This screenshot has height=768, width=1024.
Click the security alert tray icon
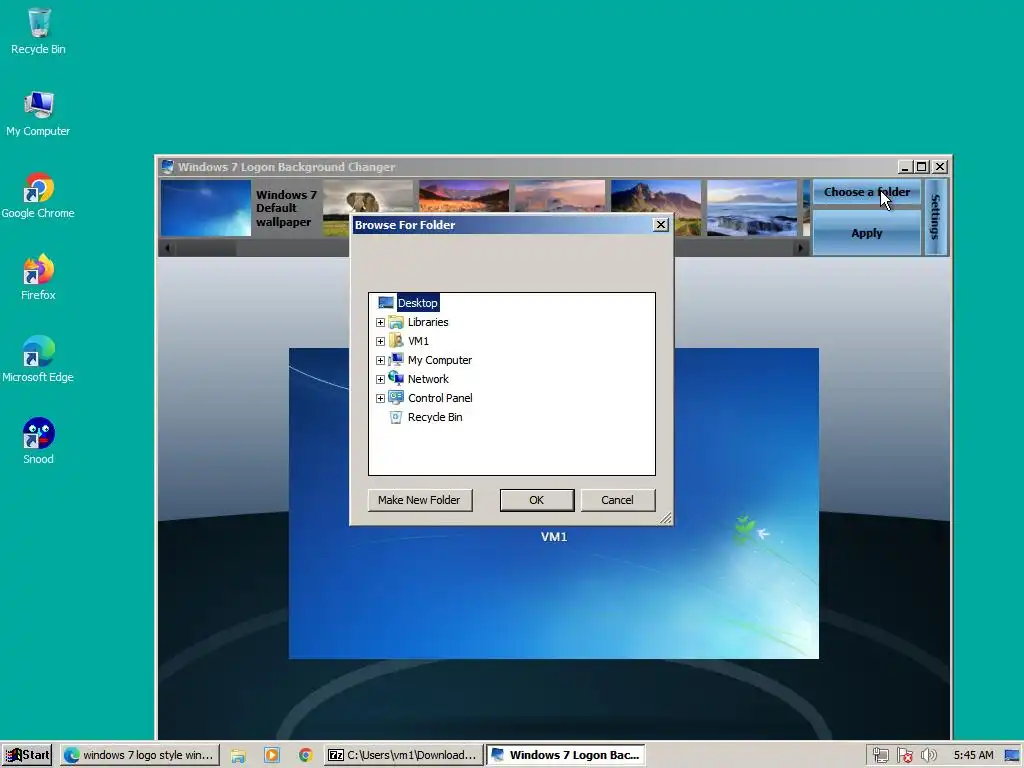click(904, 755)
